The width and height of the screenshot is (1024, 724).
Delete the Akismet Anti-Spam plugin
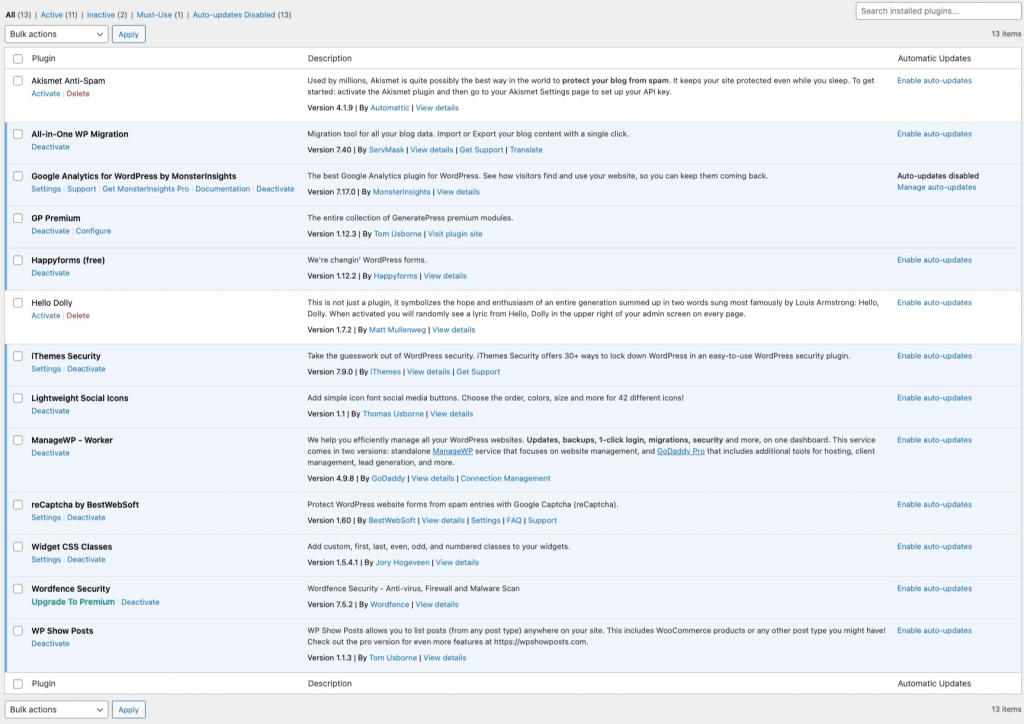coord(78,94)
